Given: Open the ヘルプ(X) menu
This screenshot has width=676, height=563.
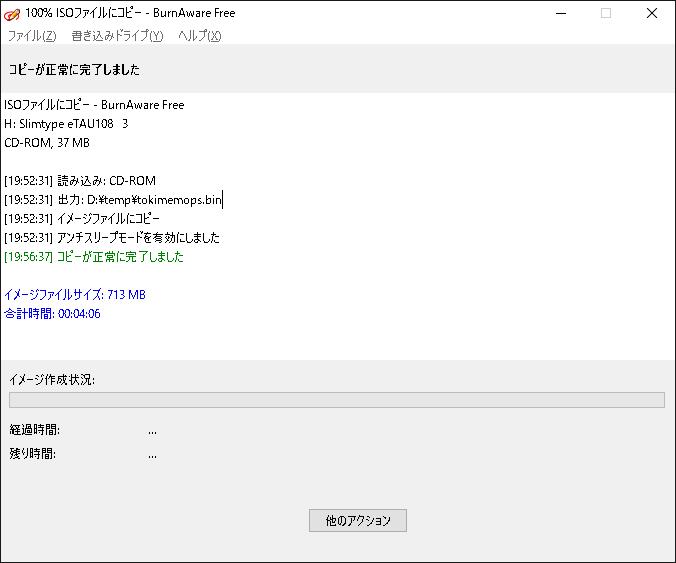Looking at the screenshot, I should pyautogui.click(x=200, y=36).
